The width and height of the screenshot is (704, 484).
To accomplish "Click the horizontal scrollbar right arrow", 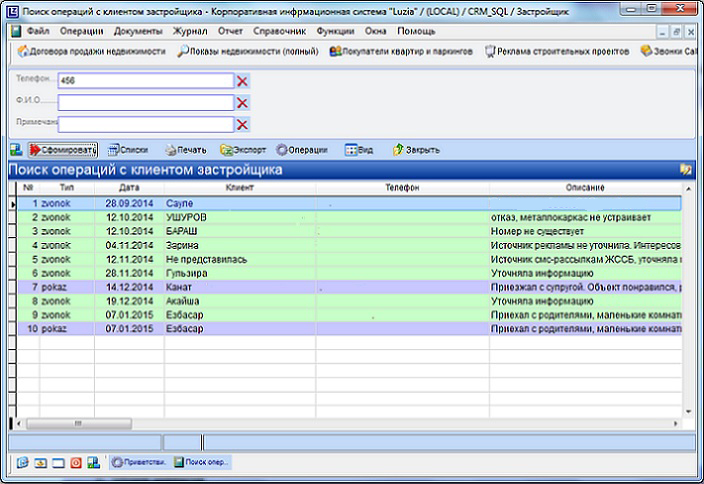I will tap(675, 423).
